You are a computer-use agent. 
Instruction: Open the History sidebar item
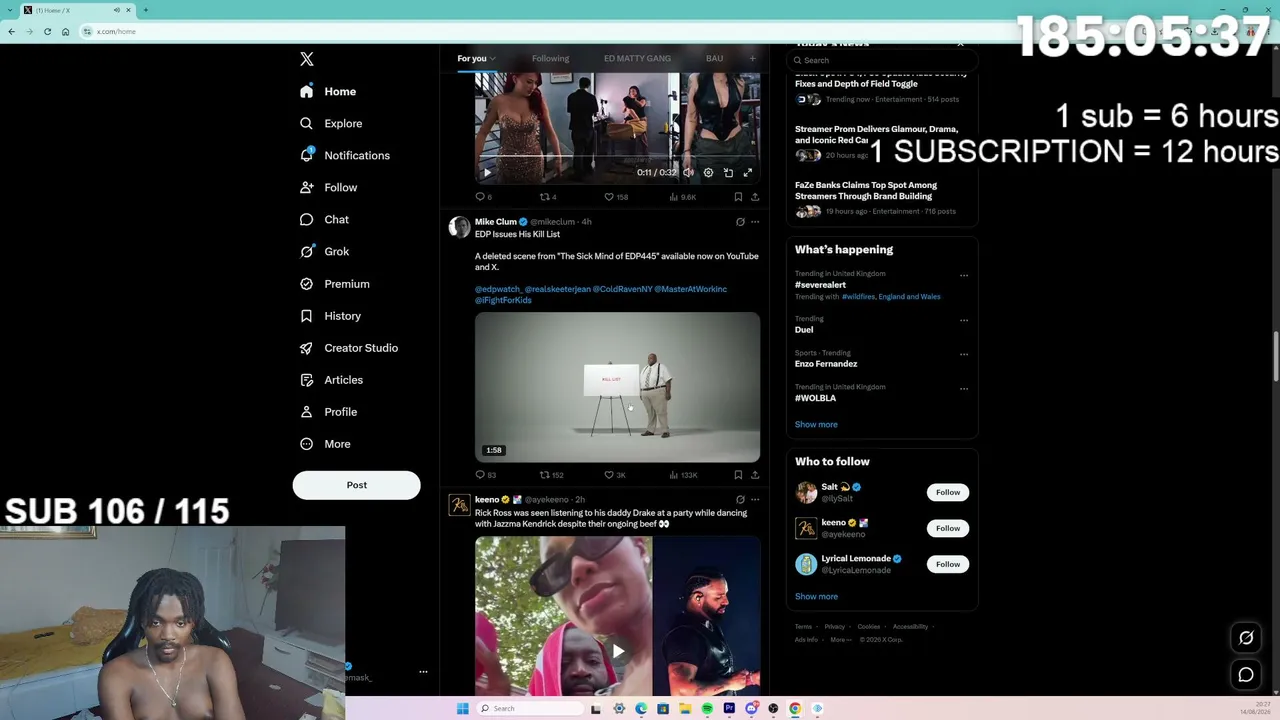point(330,316)
